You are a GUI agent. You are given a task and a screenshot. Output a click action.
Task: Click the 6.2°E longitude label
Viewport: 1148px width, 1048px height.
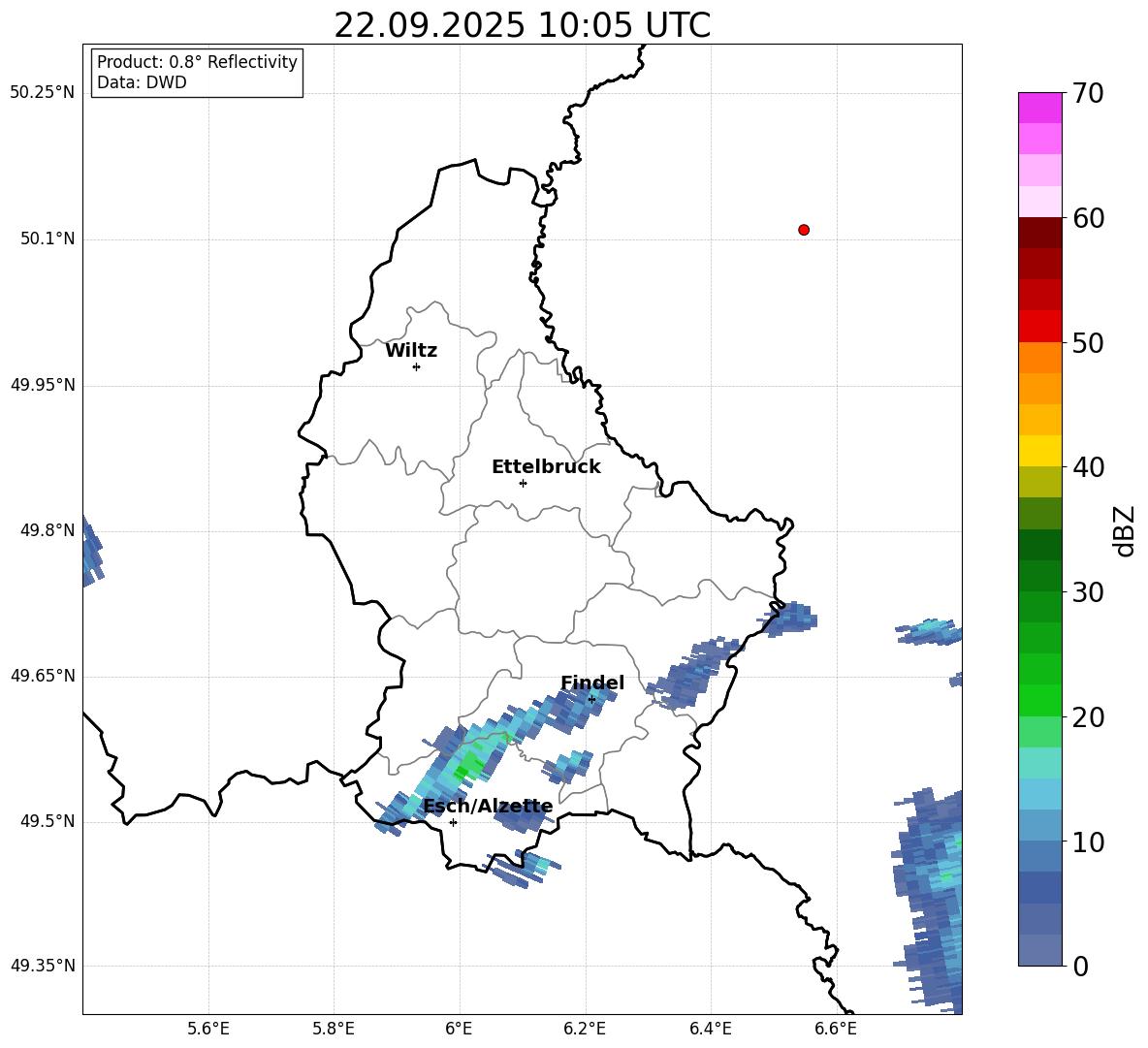click(585, 1029)
